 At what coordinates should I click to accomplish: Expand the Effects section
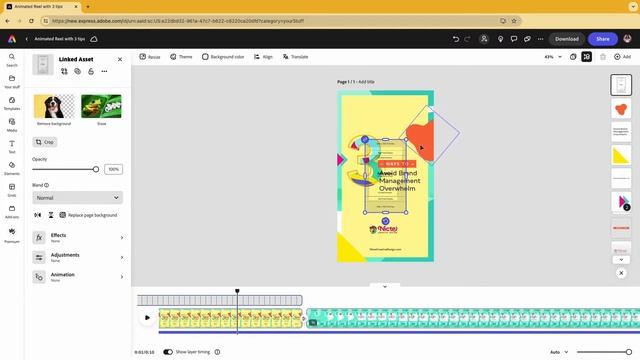pos(78,237)
